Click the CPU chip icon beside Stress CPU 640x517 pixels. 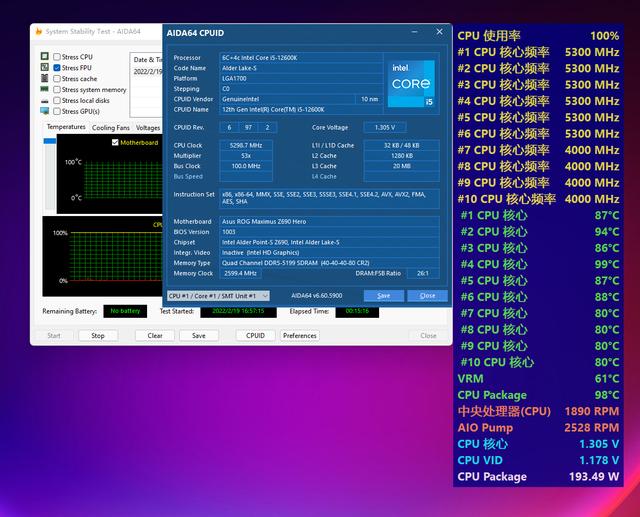pos(45,57)
